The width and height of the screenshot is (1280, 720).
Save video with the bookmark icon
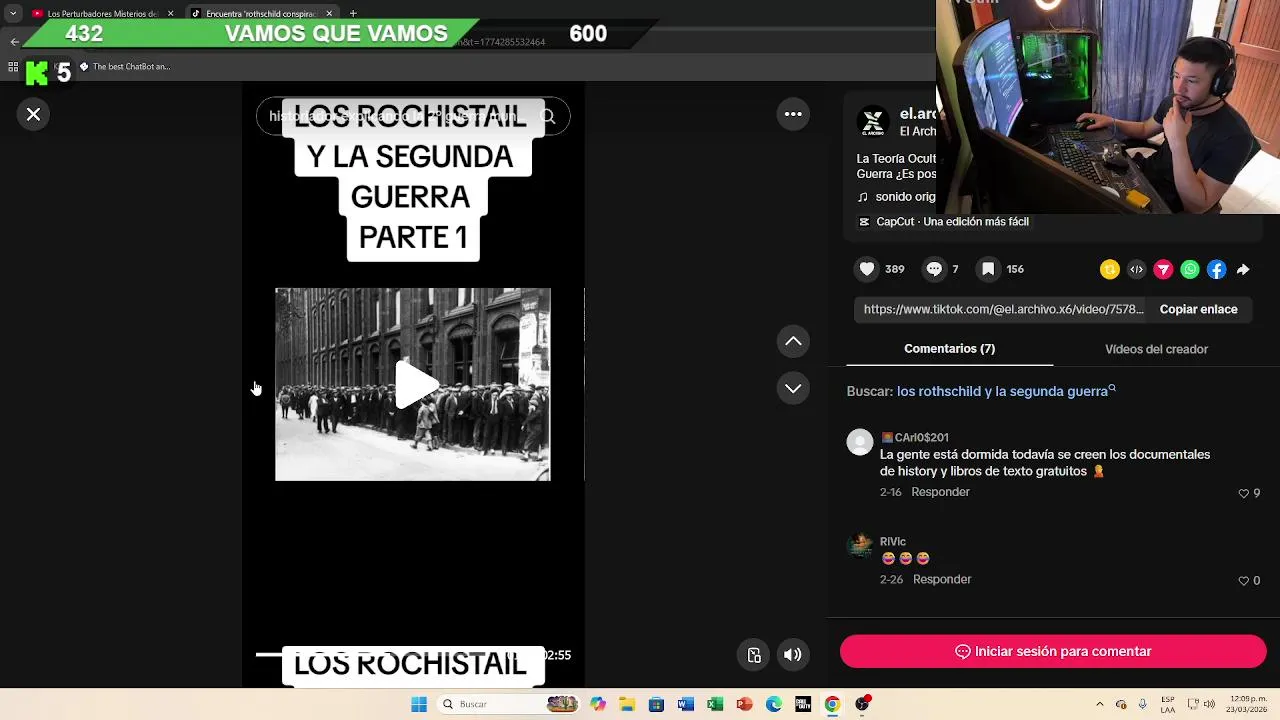pyautogui.click(x=988, y=269)
